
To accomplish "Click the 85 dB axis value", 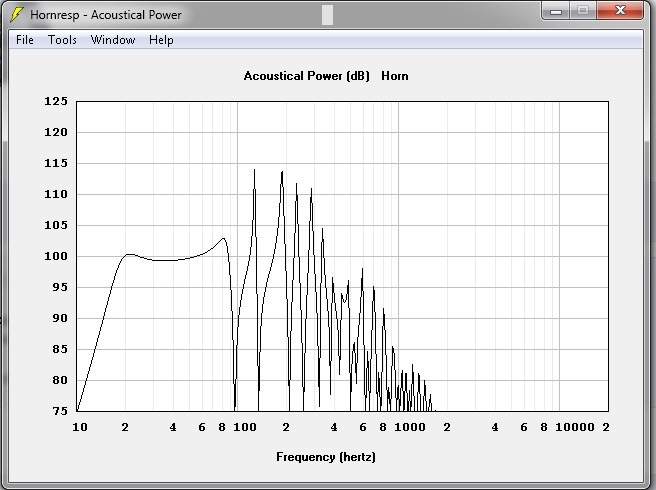I will 60,349.
